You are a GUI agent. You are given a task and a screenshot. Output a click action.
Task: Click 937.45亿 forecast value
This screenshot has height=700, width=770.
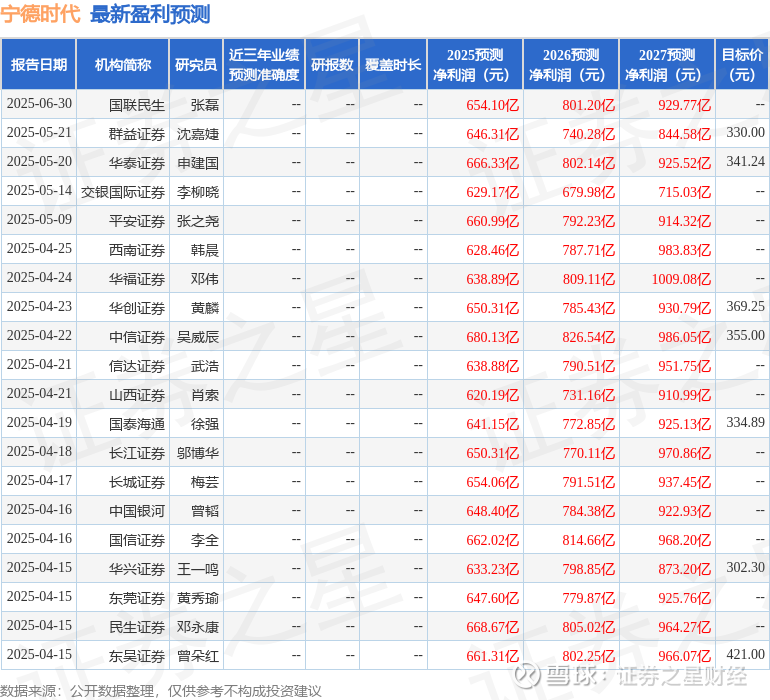point(685,482)
